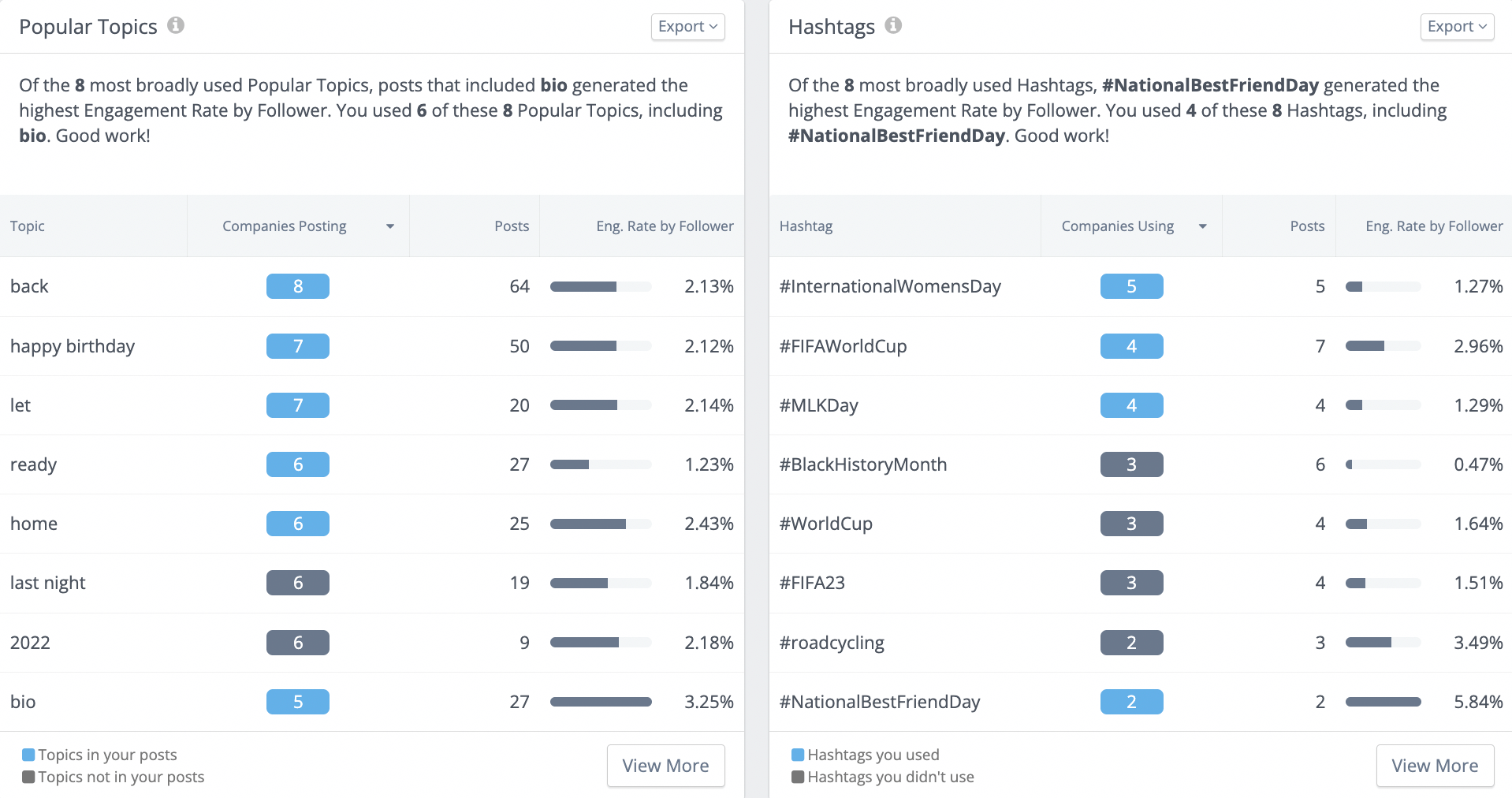This screenshot has height=798, width=1512.
Task: Click the blue badge beside #FIFAWorldCup
Action: coord(1132,346)
